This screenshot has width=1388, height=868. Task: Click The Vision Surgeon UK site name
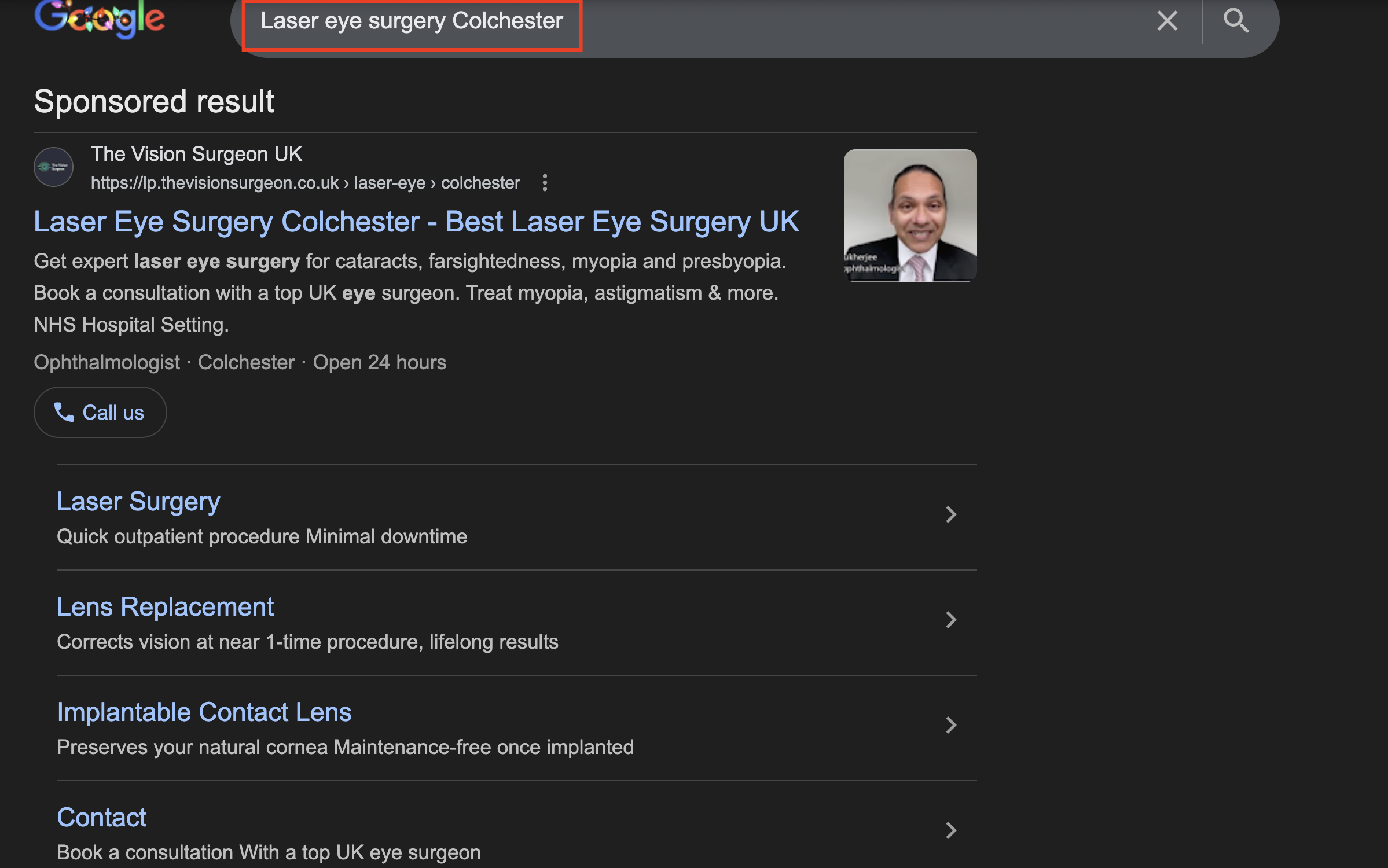tap(196, 154)
